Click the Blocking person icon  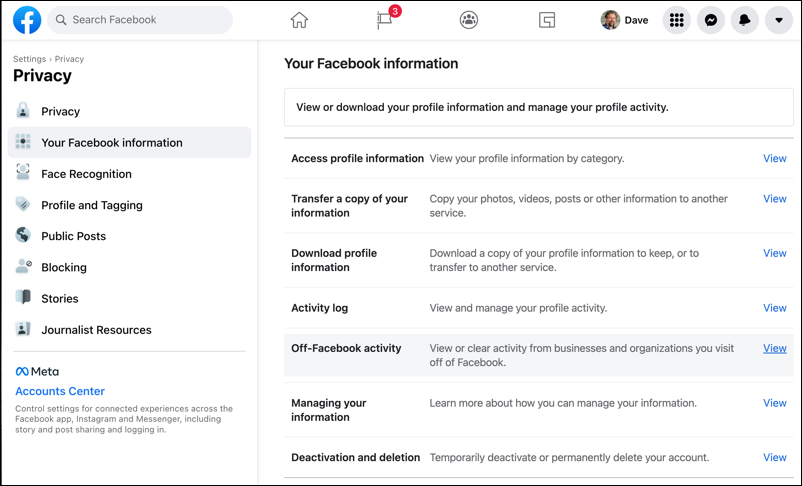pos(24,266)
